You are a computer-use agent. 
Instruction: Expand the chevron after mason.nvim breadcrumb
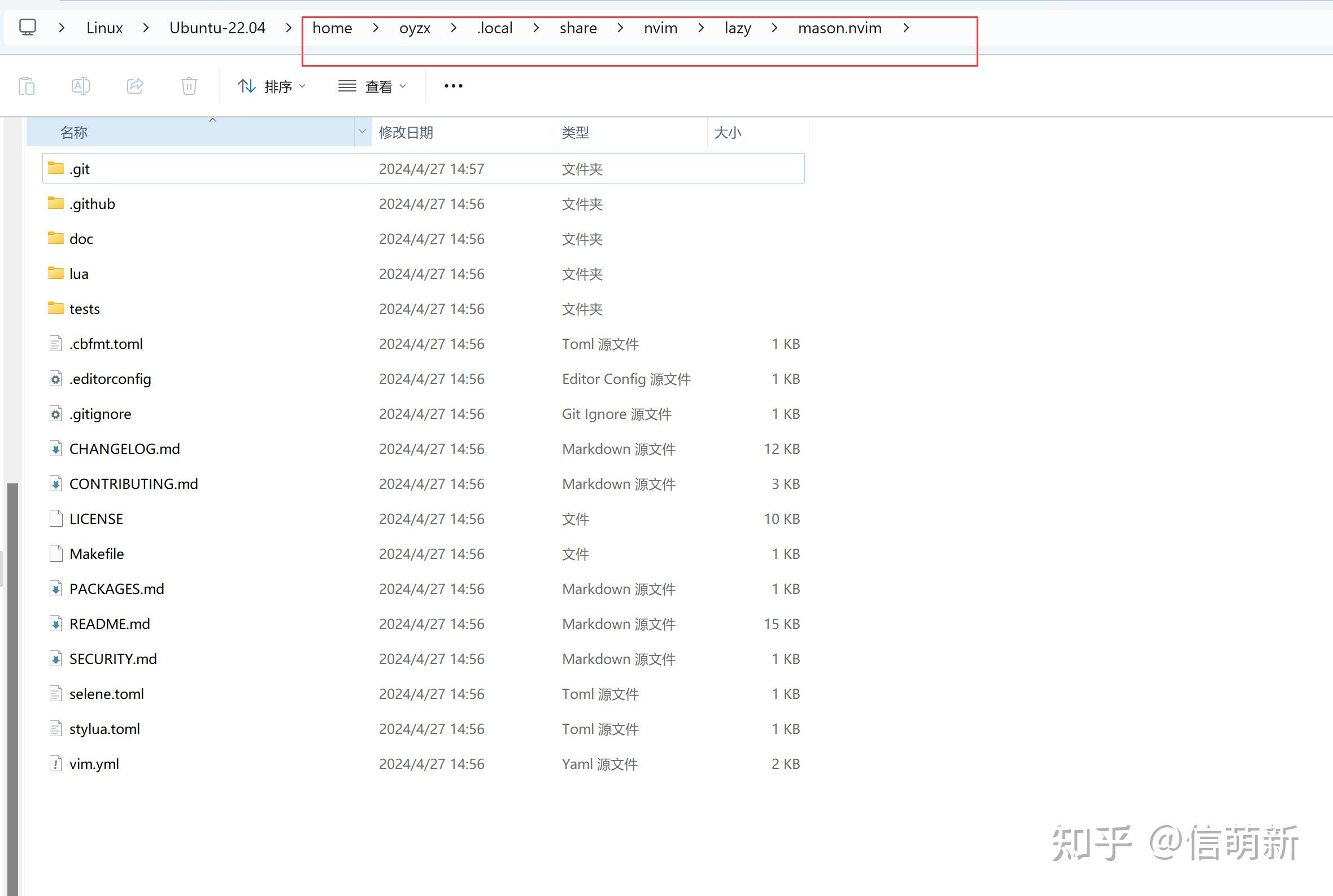point(906,28)
